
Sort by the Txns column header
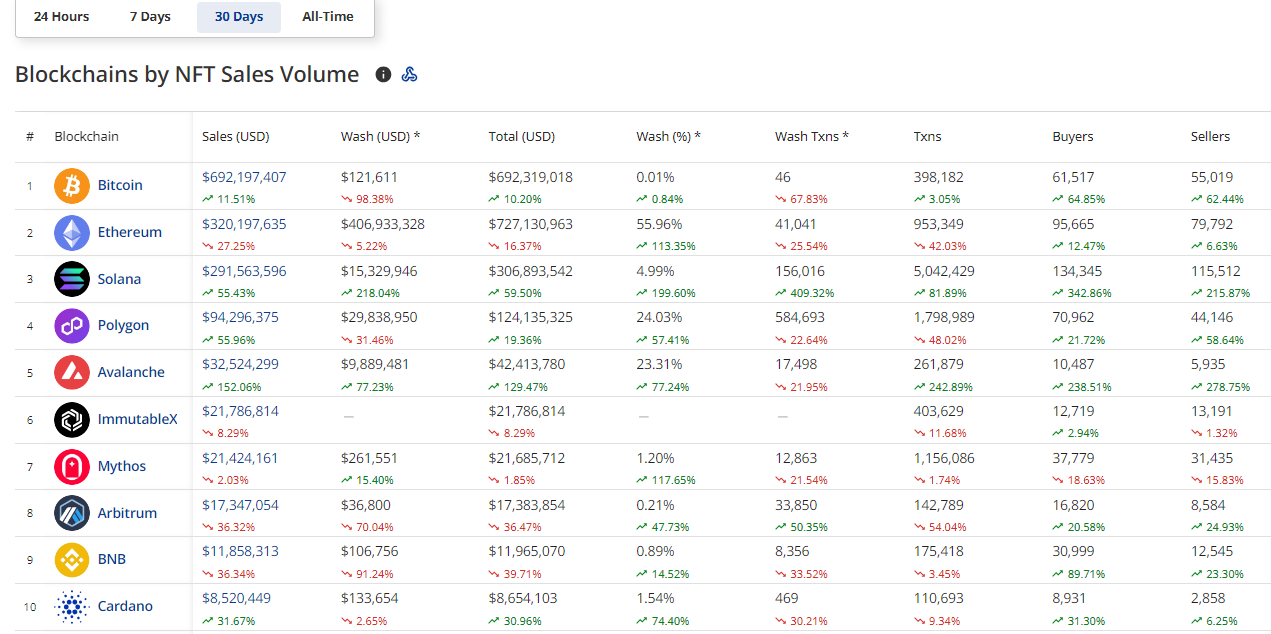[x=927, y=137]
